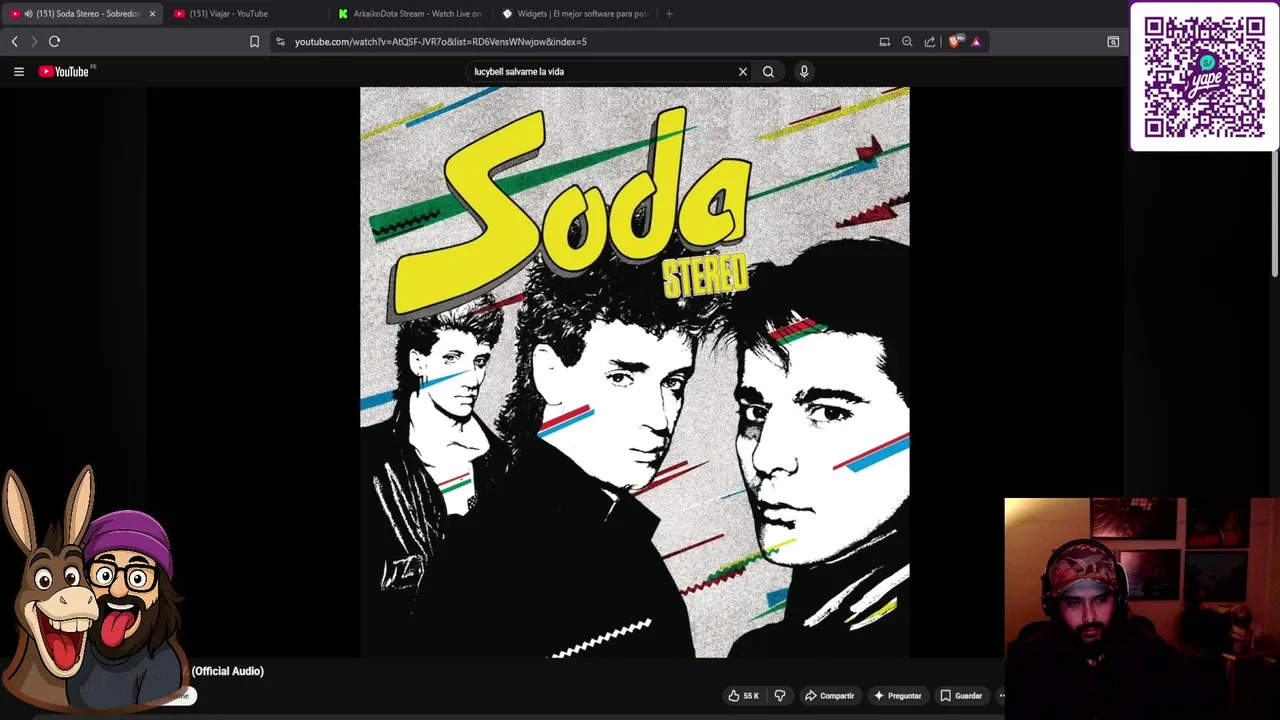Clear the search box with the X
Screen dimensions: 1280x720
click(743, 71)
